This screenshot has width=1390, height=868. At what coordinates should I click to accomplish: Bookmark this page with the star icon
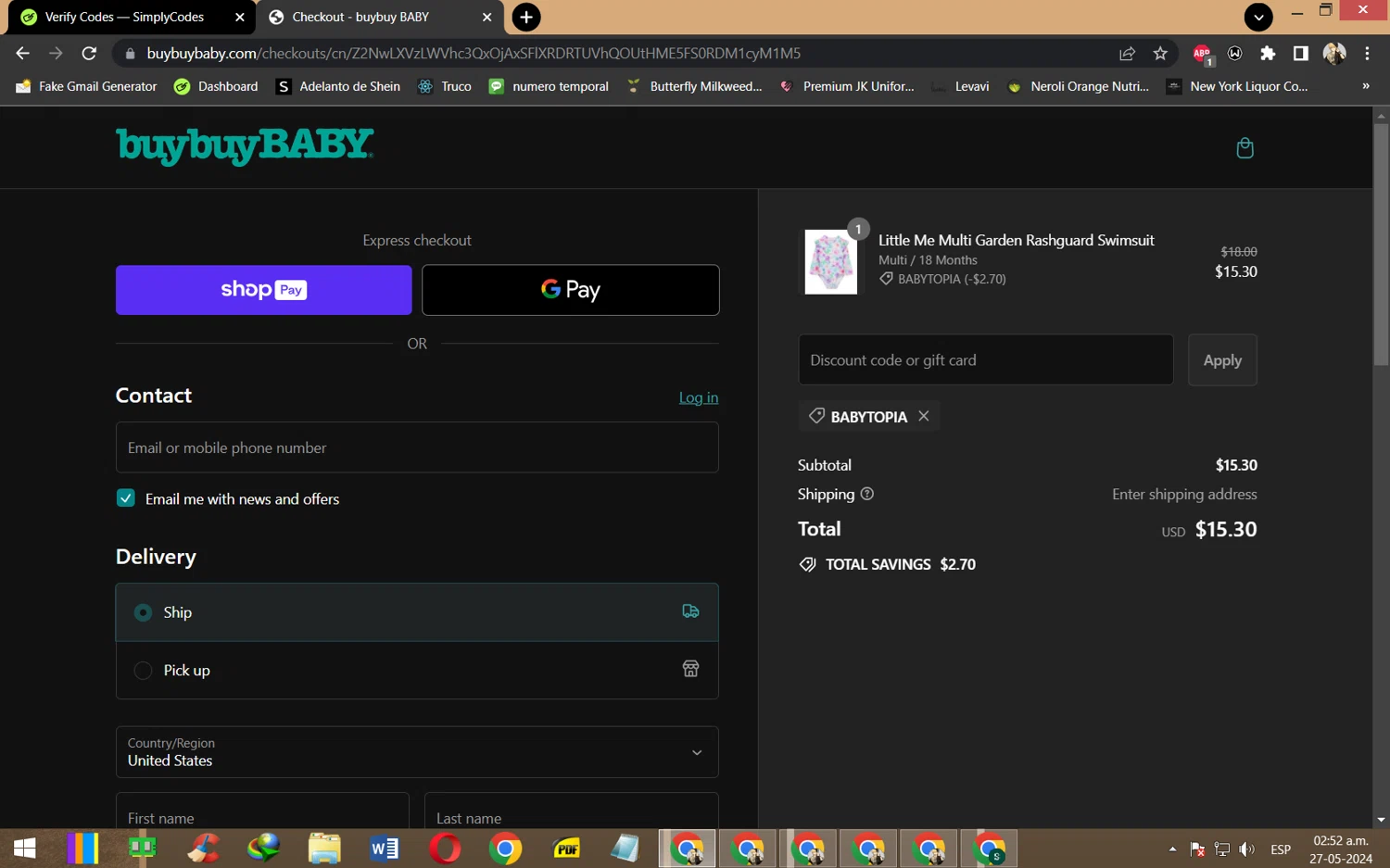(1160, 54)
